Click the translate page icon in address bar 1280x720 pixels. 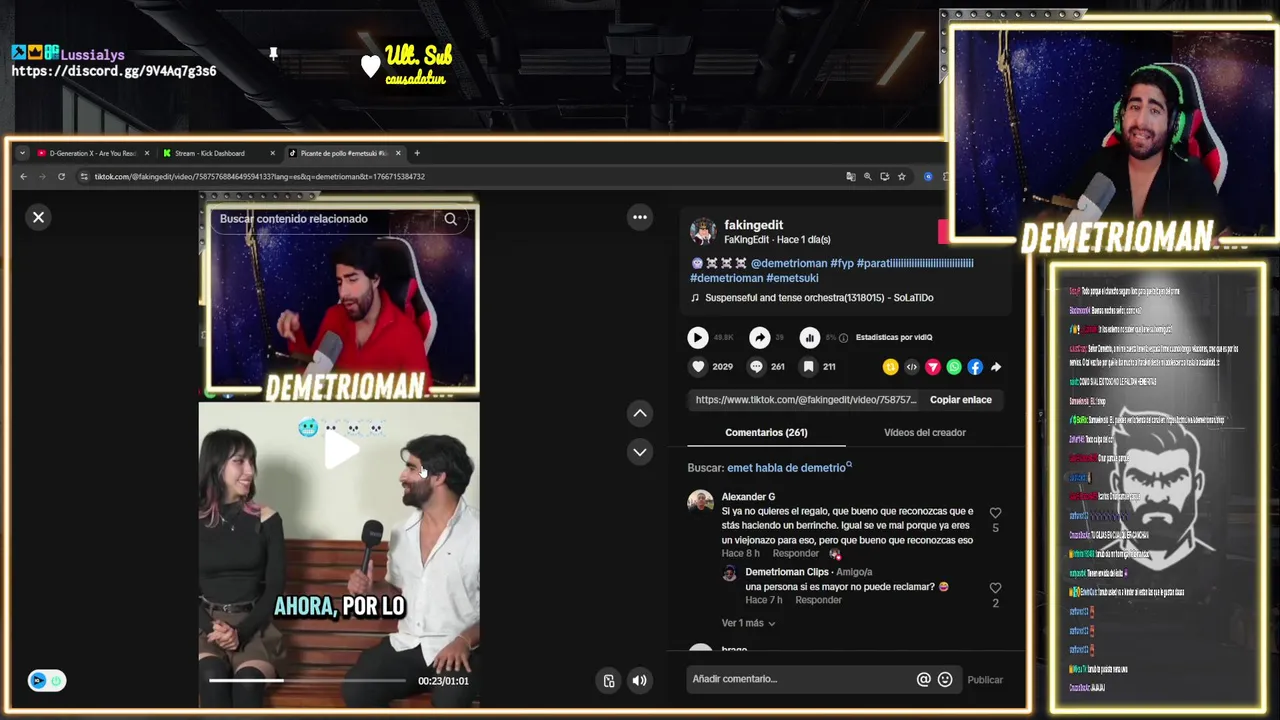[851, 177]
